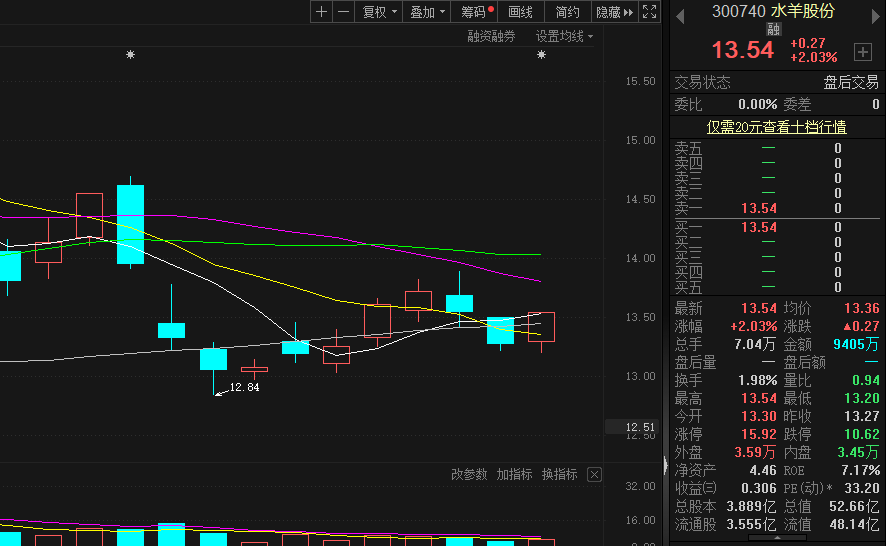The image size is (886, 546).
Task: Open the 复权 dropdown
Action: (x=380, y=12)
